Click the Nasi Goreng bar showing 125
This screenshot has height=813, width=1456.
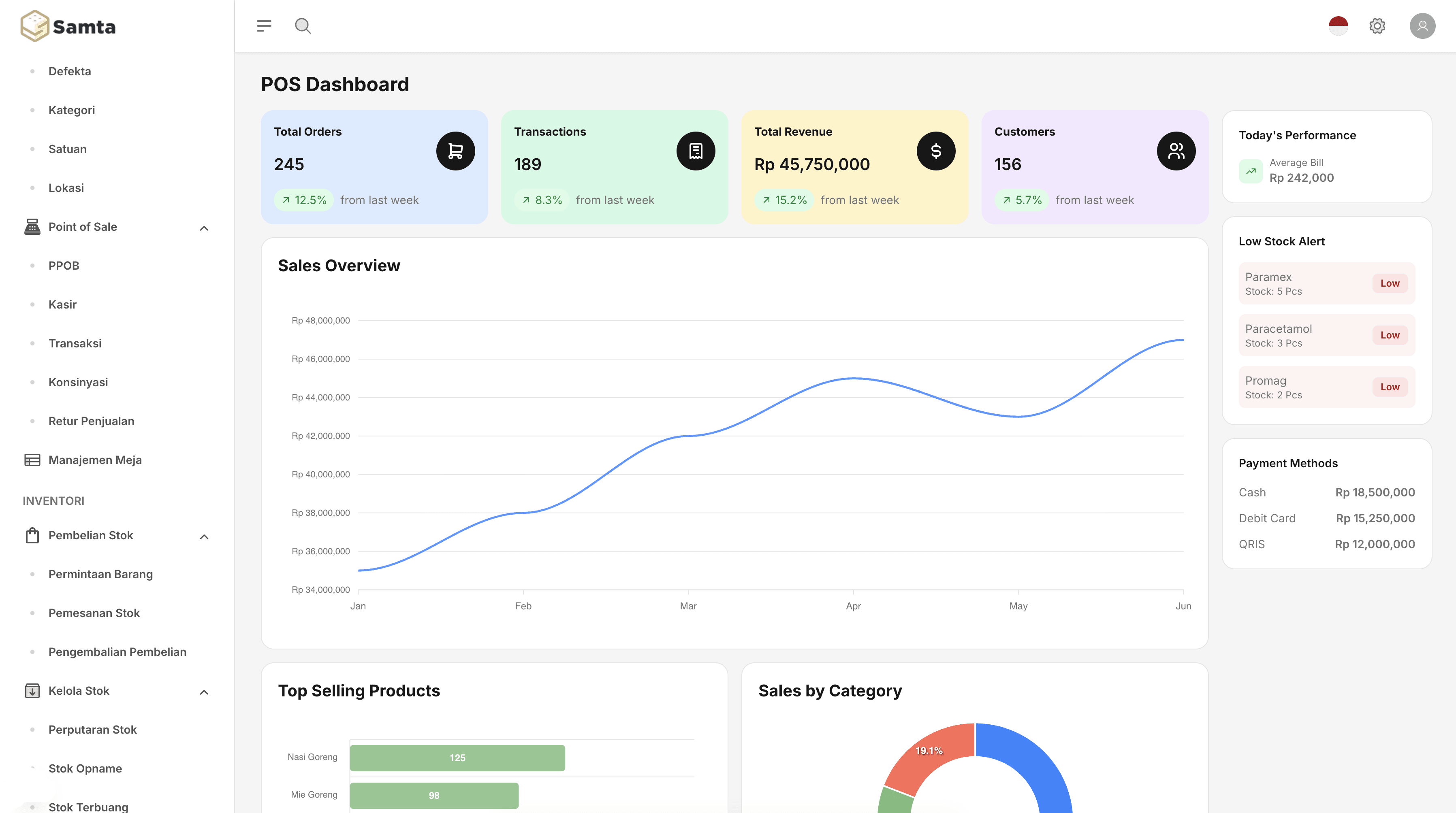pyautogui.click(x=457, y=758)
